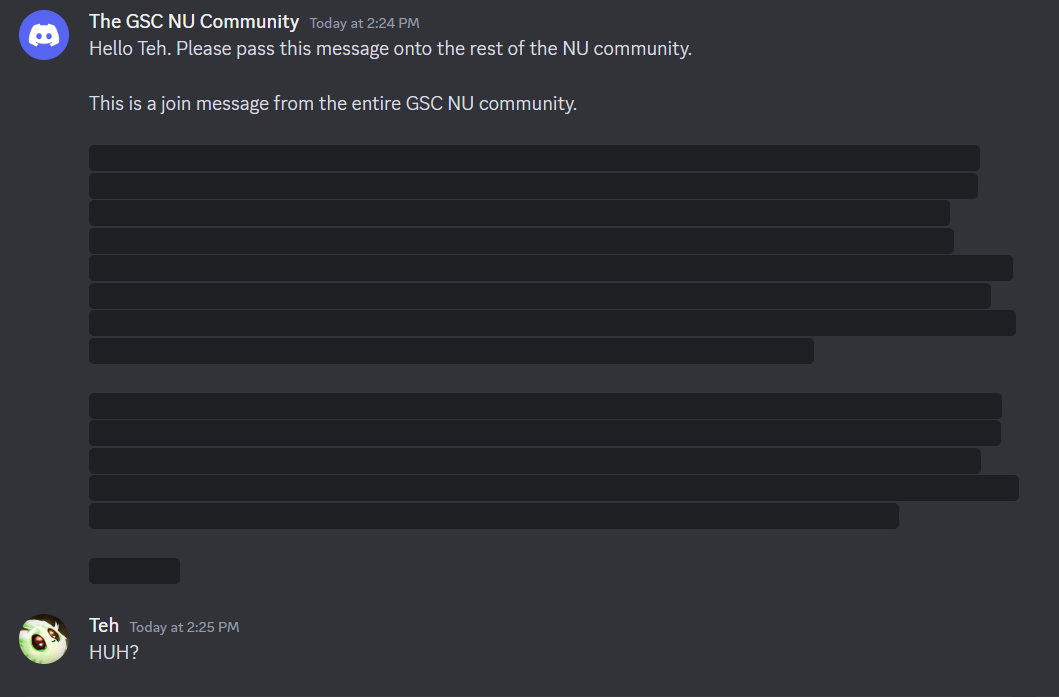Screen dimensions: 1059x697
Task: Reveal second line of the first spoiler paragraph
Action: click(x=533, y=186)
